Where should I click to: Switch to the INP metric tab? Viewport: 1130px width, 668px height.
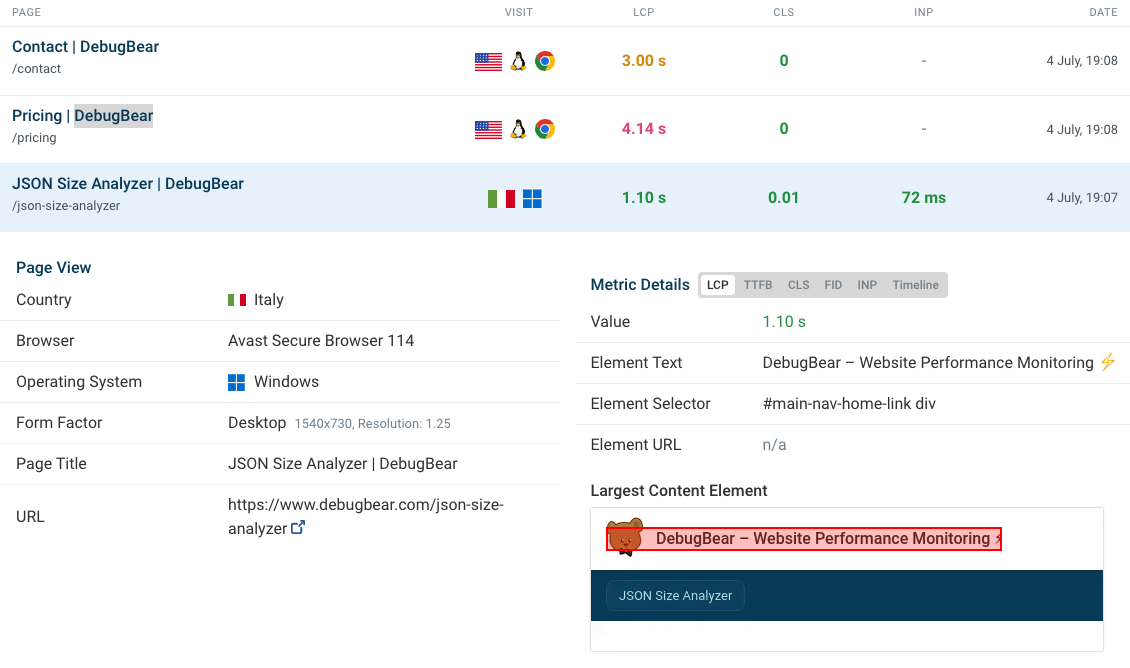(x=867, y=285)
